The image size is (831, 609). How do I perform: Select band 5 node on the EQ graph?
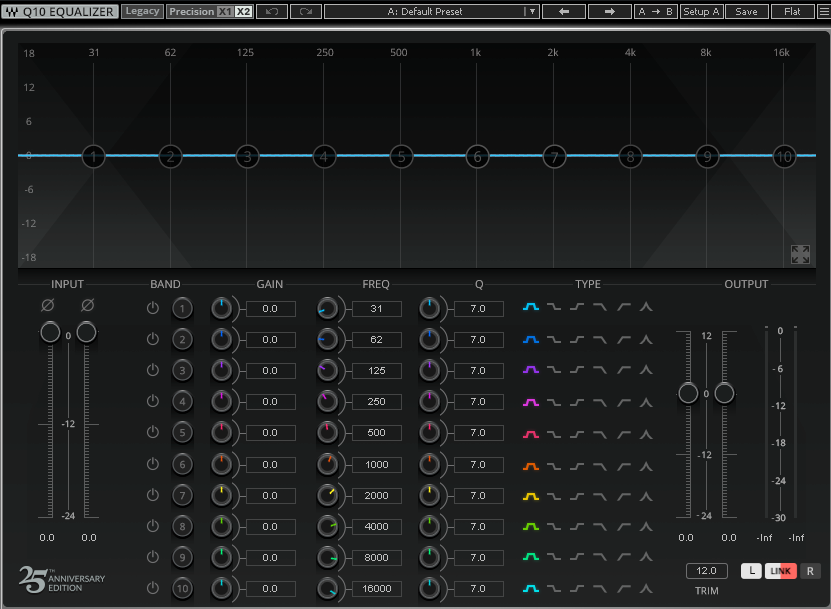(401, 156)
